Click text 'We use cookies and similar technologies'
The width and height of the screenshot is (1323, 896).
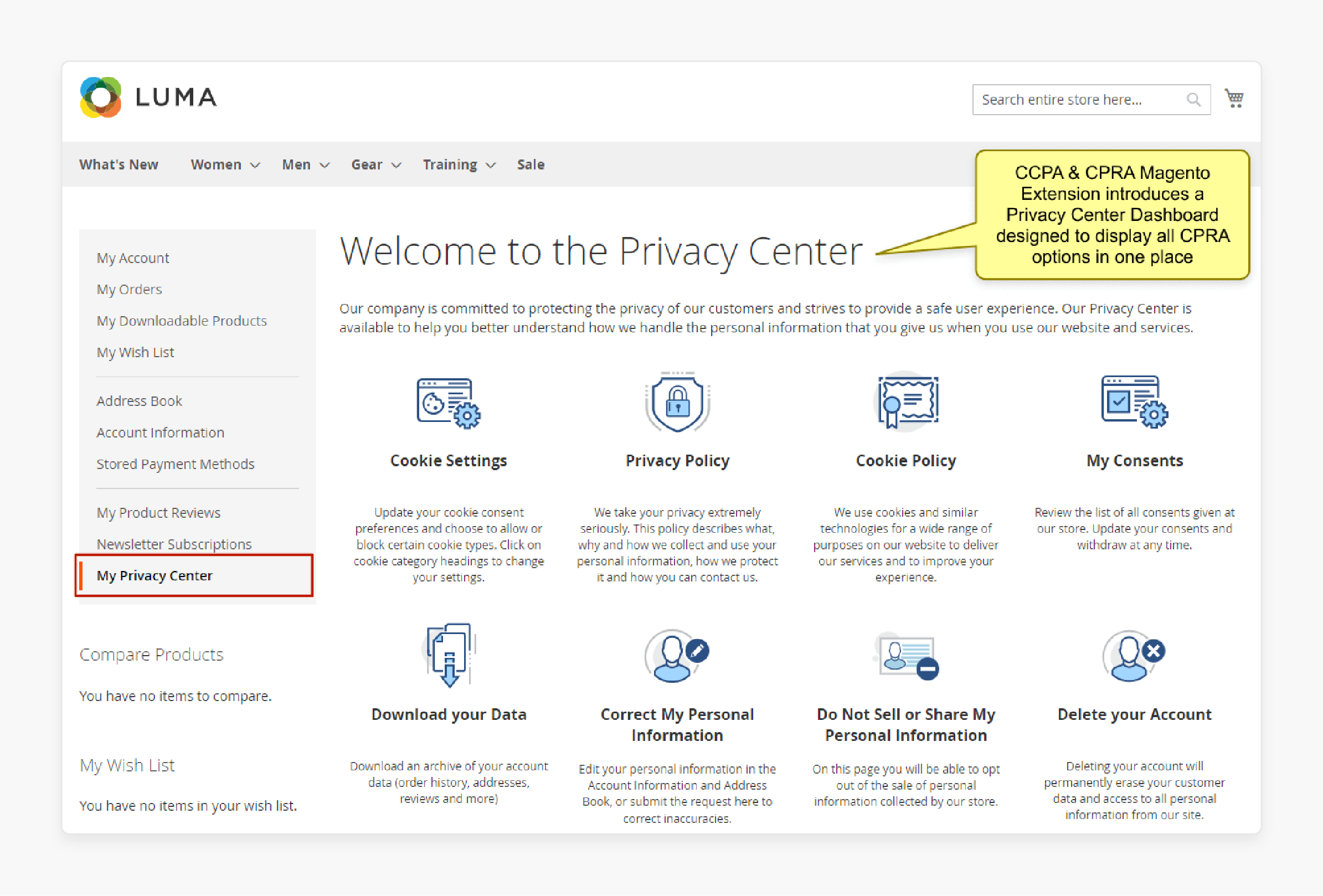coord(907,545)
